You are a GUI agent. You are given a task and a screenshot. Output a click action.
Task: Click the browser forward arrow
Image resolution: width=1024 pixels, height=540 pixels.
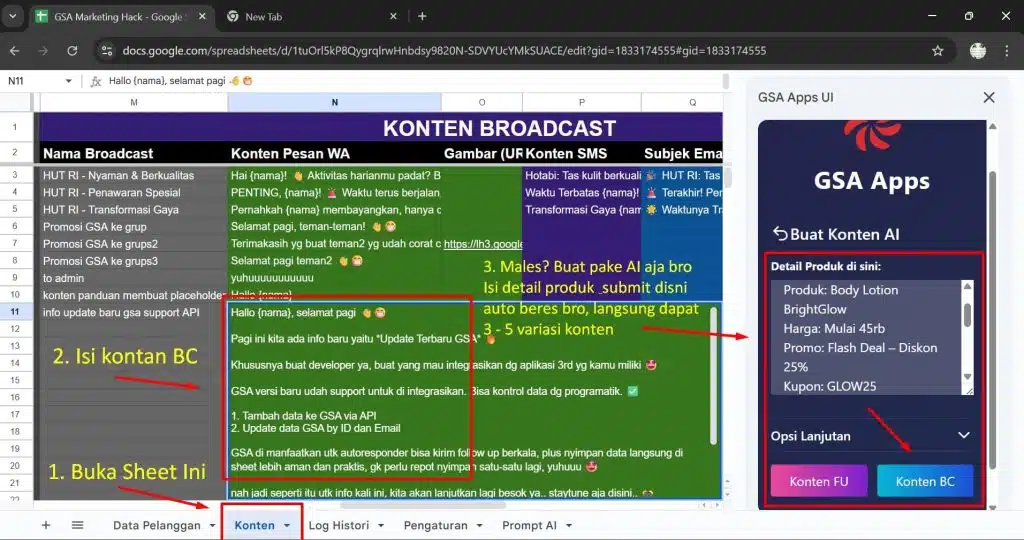click(43, 51)
